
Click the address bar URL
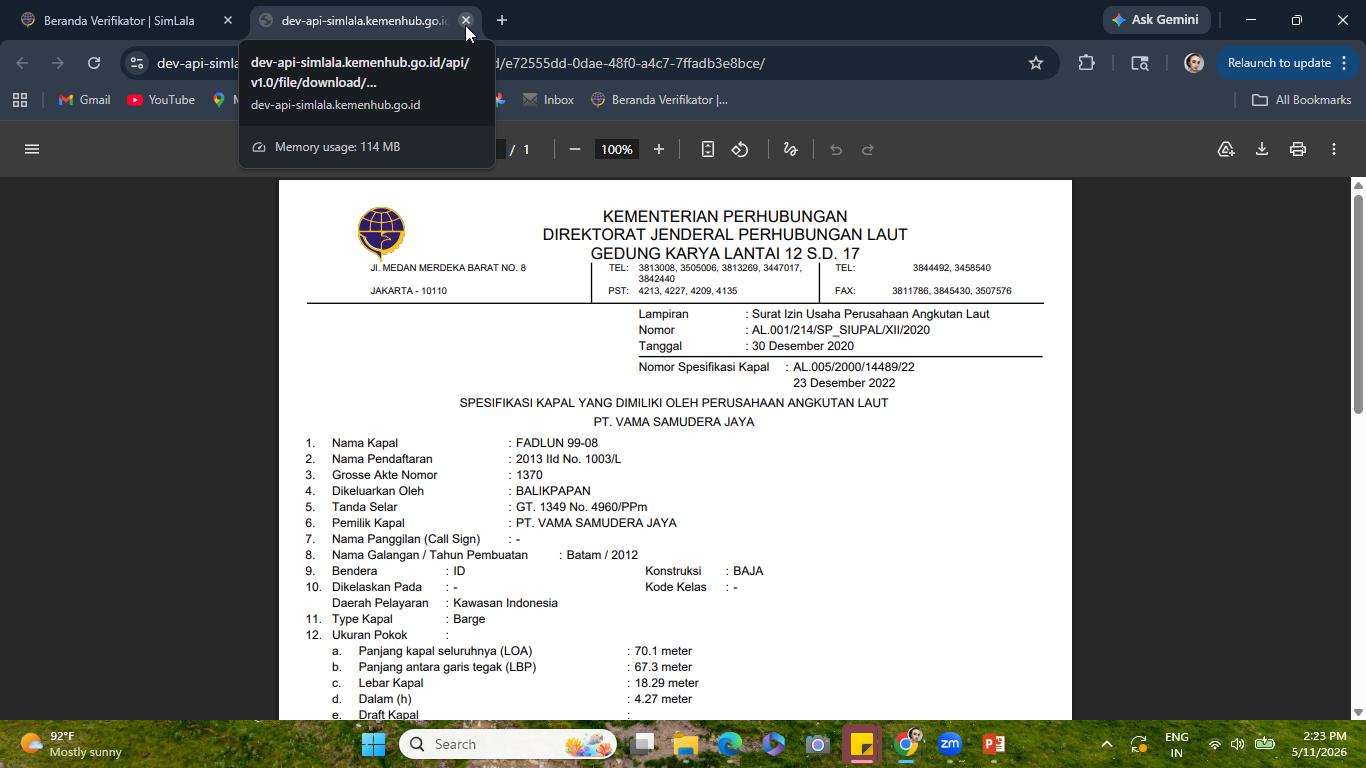click(590, 63)
